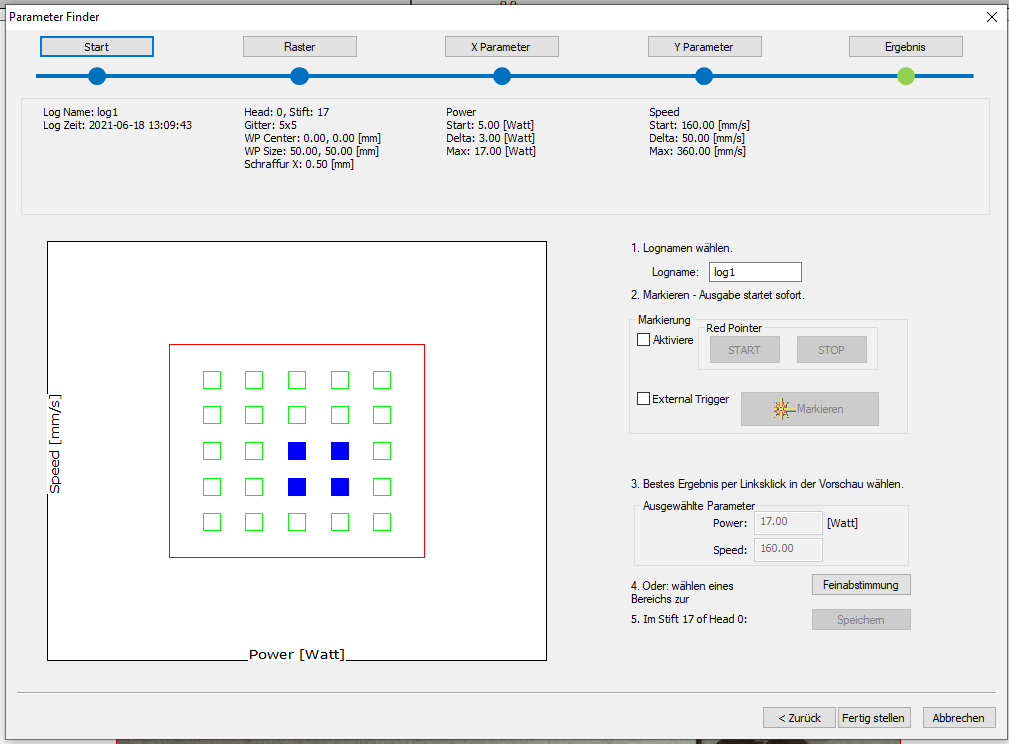Image resolution: width=1009 pixels, height=744 pixels.
Task: Pick the lower-left filled blue square
Action: [297, 487]
